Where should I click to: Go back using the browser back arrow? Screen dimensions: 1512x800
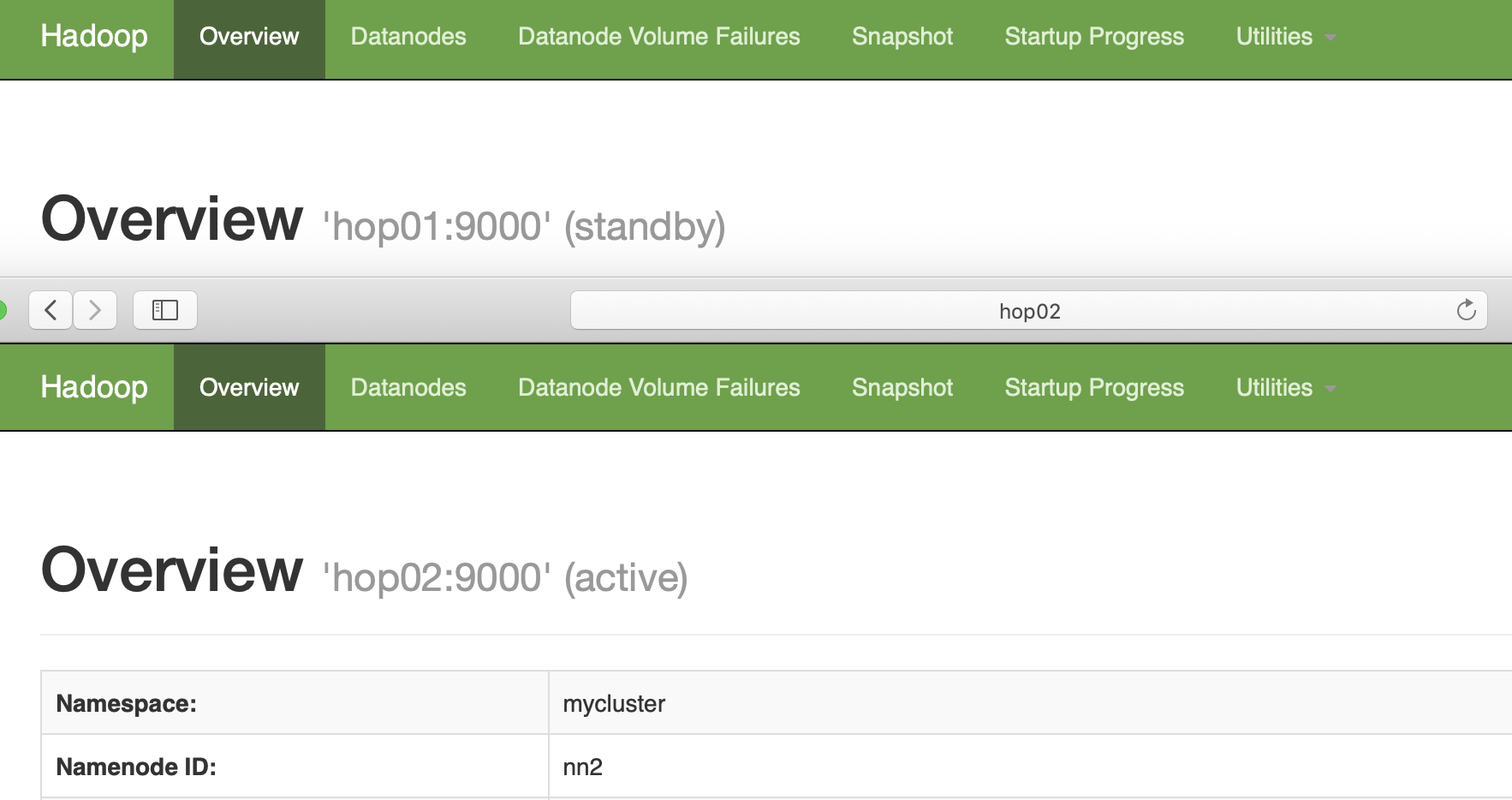(51, 310)
